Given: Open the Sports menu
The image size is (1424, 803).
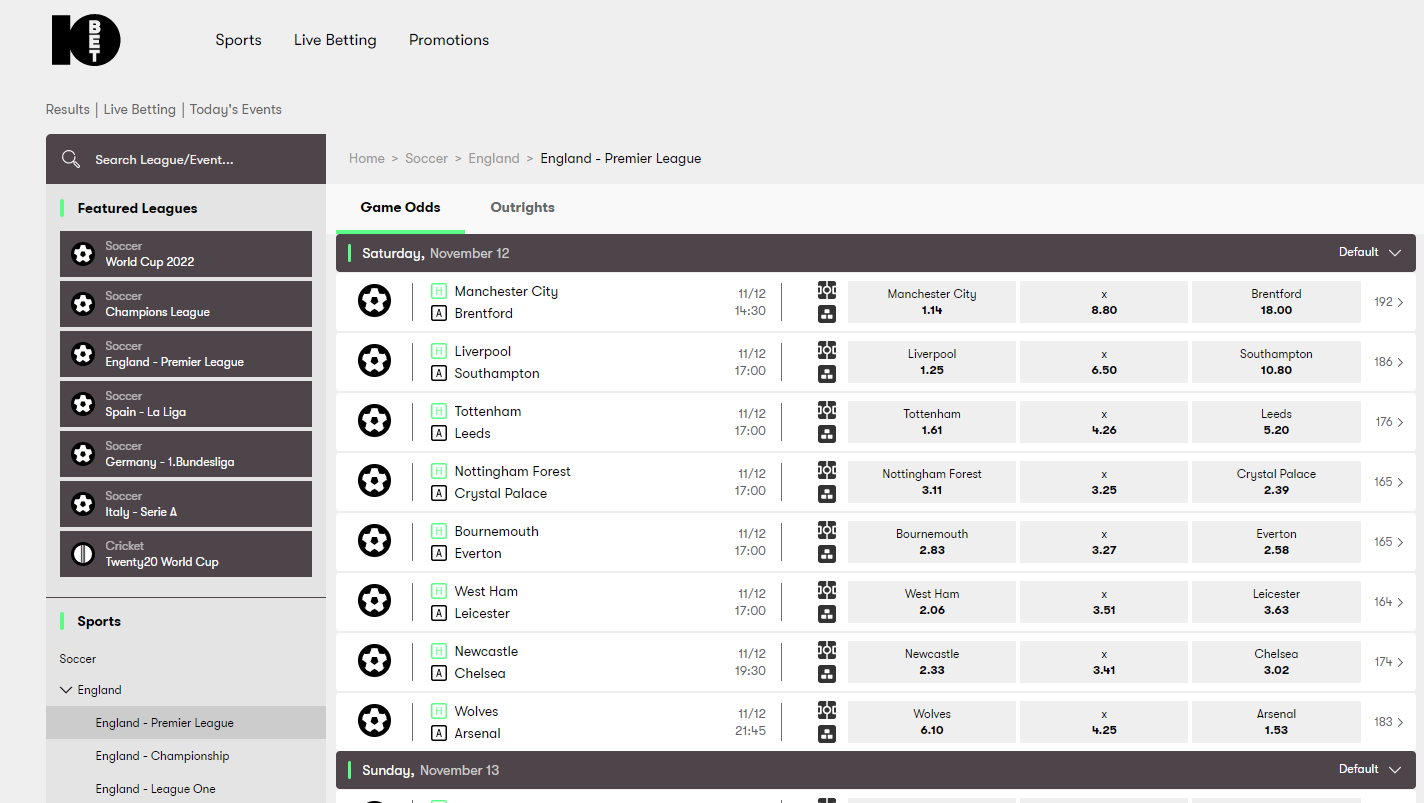Looking at the screenshot, I should [x=238, y=40].
